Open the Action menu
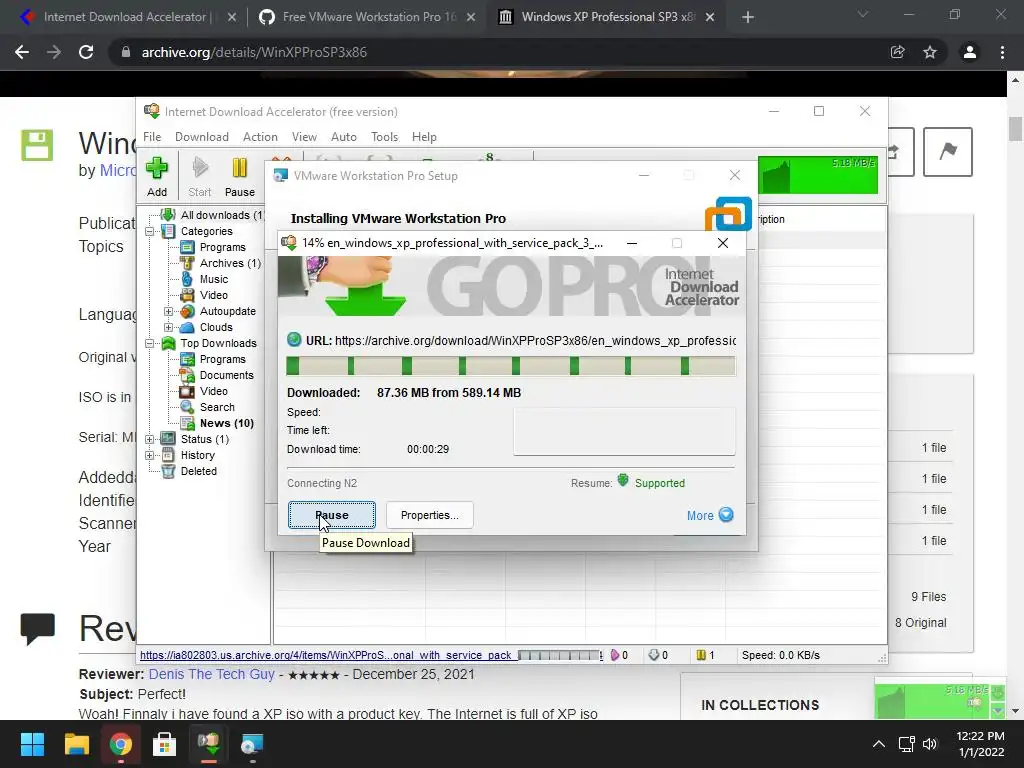Screen dimensions: 1024x768 [x=260, y=136]
